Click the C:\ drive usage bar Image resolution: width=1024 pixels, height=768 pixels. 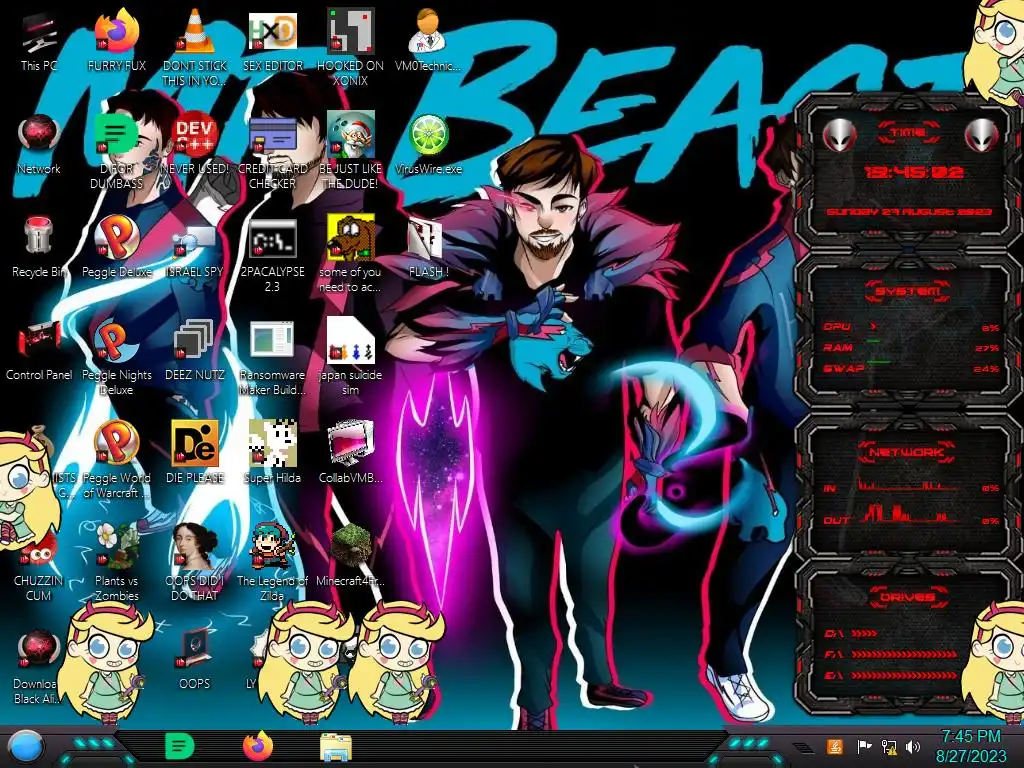pos(863,633)
